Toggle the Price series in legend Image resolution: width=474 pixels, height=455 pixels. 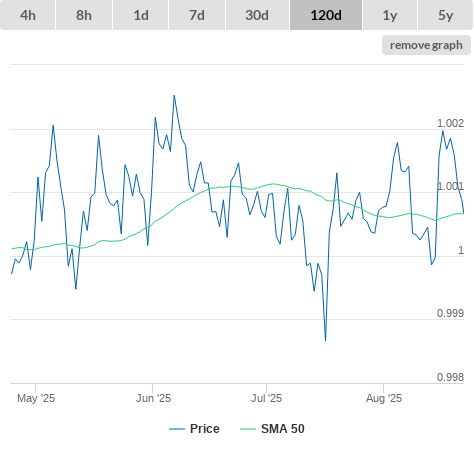[194, 429]
